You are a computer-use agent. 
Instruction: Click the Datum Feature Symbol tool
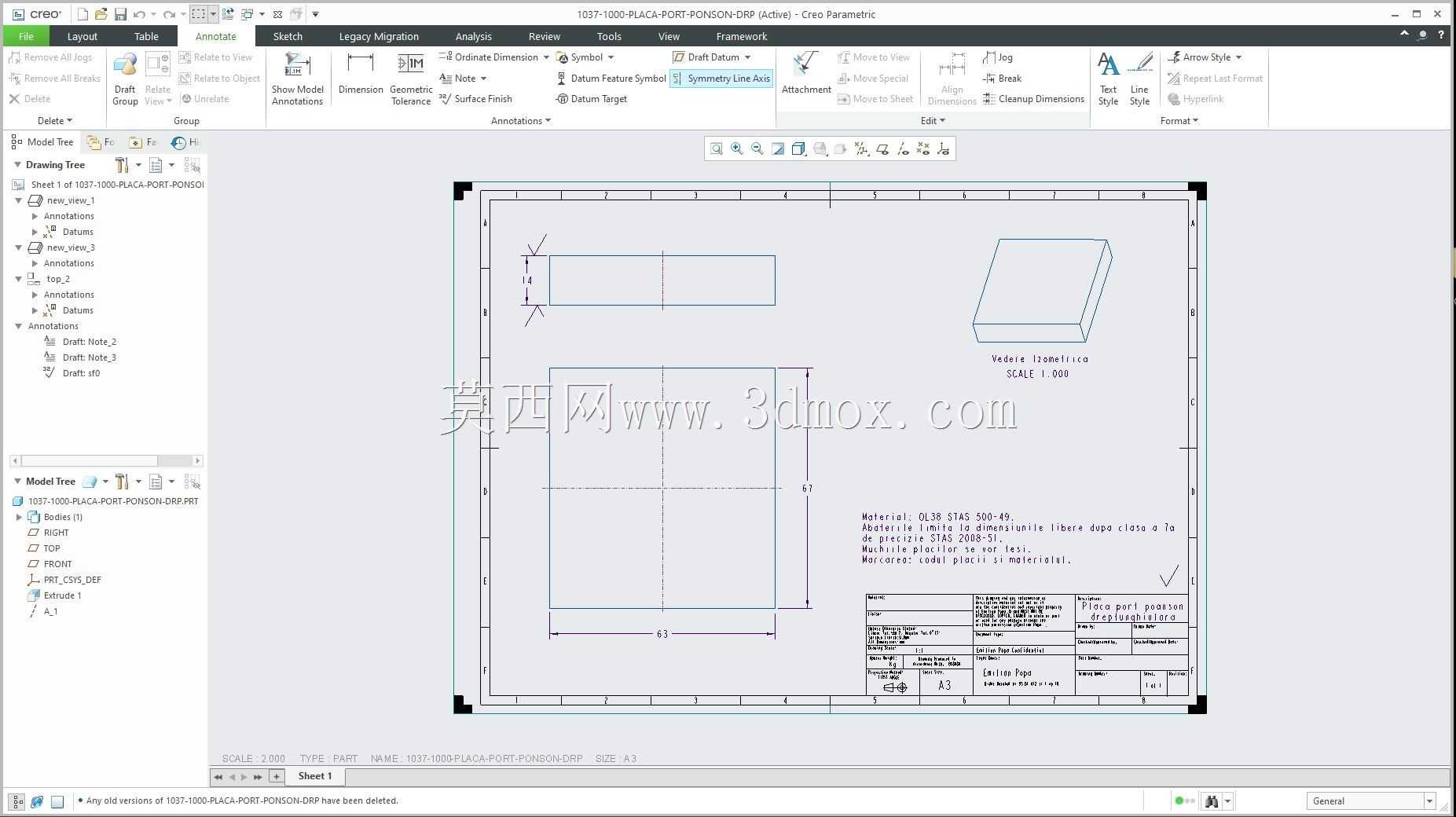pos(611,79)
